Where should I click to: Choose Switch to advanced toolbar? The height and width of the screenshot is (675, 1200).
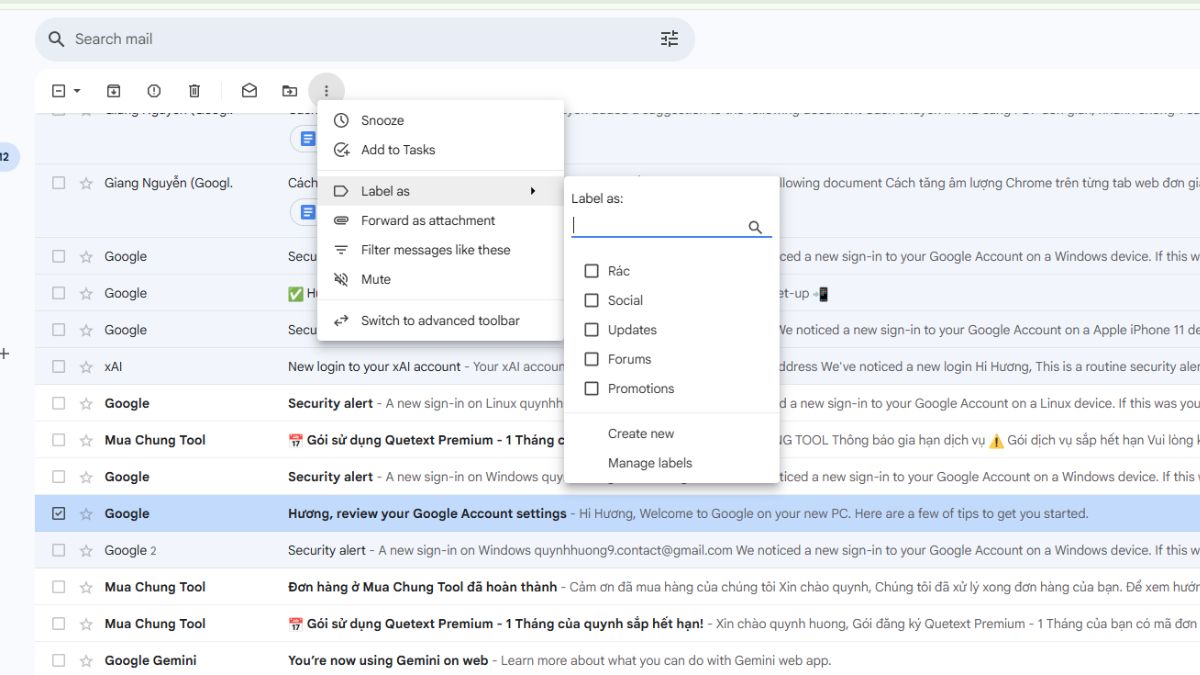click(440, 321)
